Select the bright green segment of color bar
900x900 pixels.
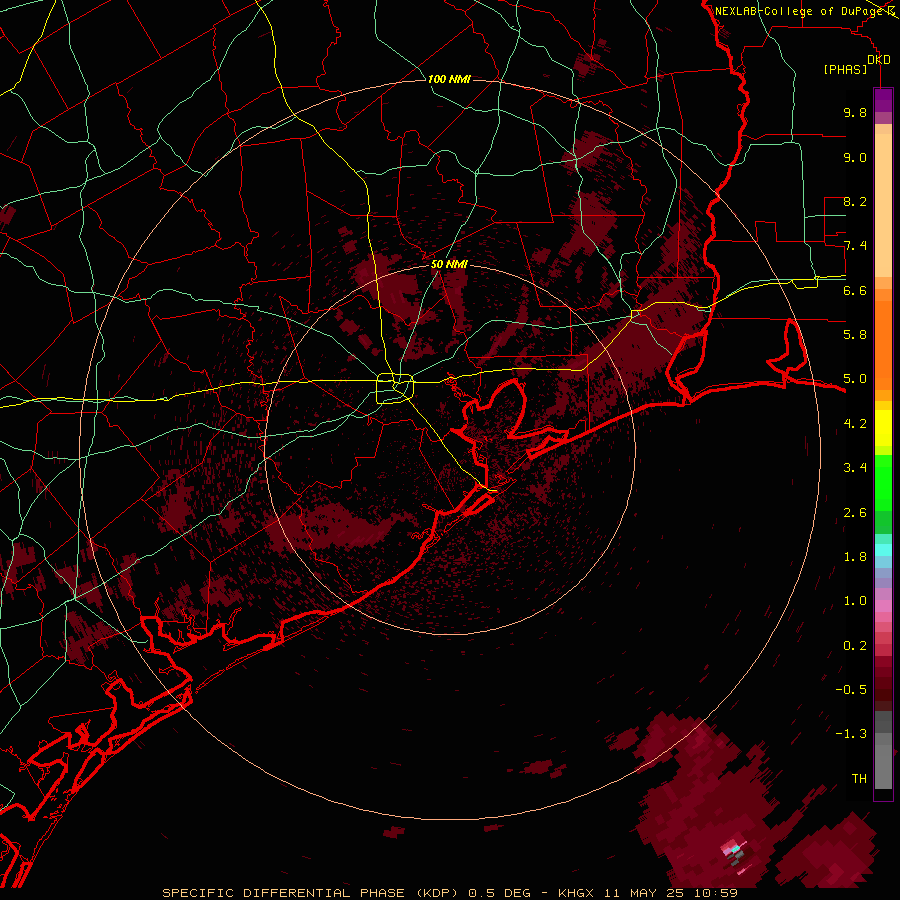point(883,482)
